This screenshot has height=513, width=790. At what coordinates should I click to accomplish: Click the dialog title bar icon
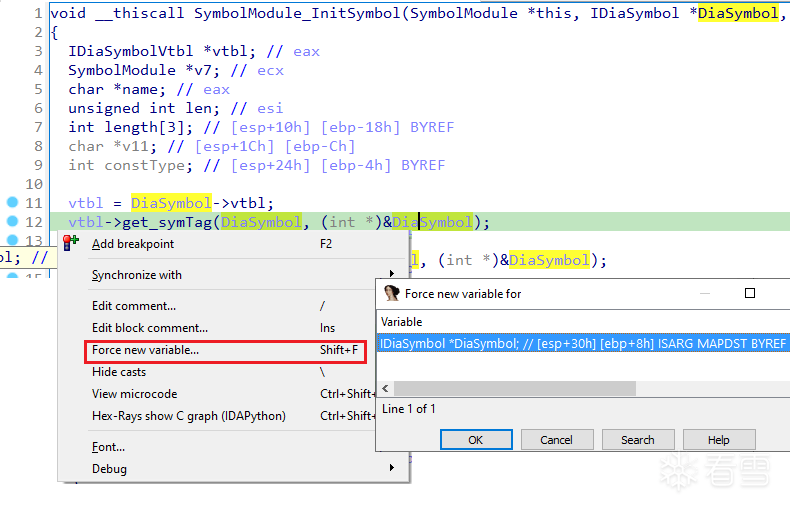click(391, 293)
